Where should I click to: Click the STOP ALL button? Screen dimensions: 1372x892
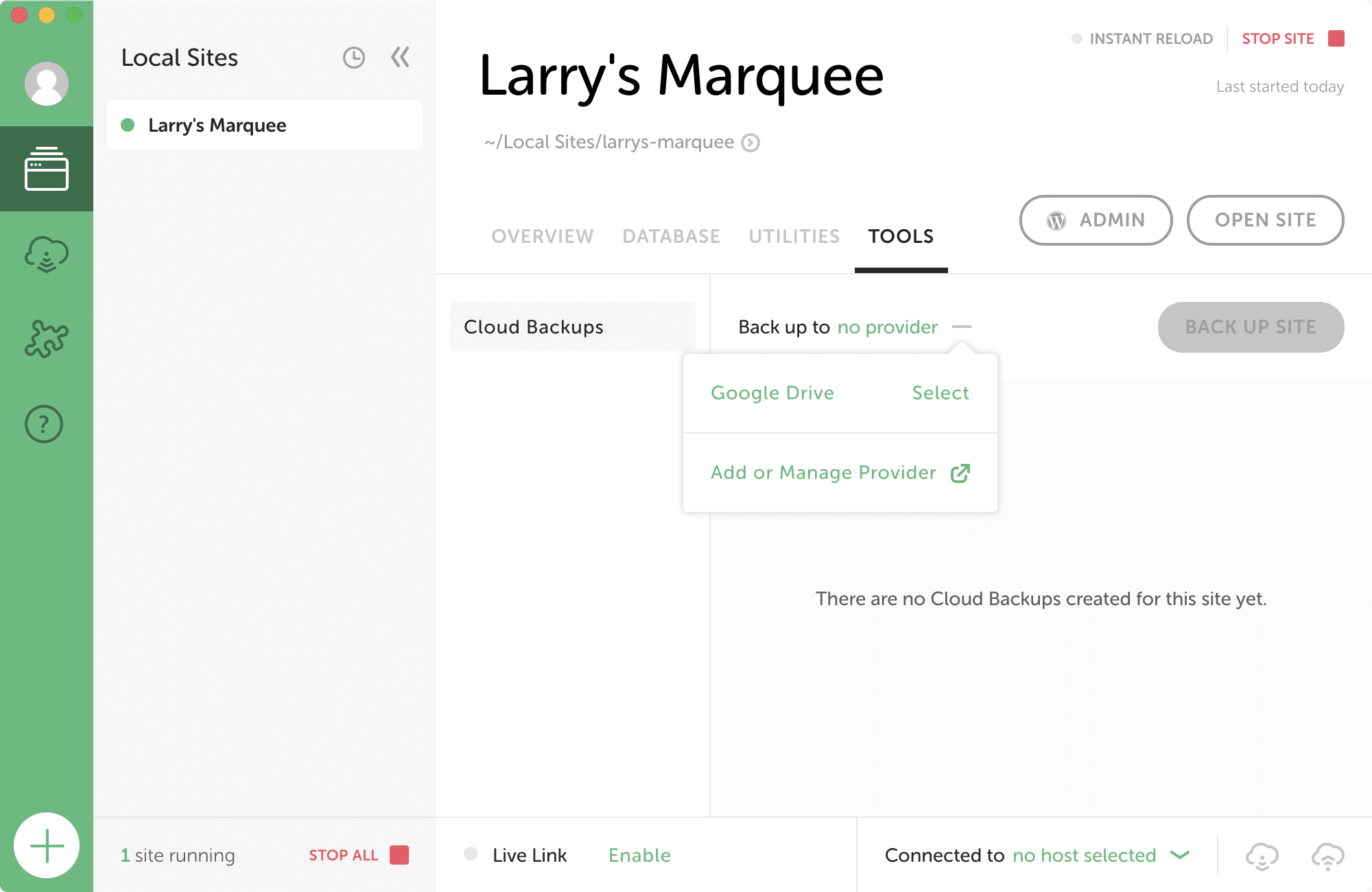(344, 856)
